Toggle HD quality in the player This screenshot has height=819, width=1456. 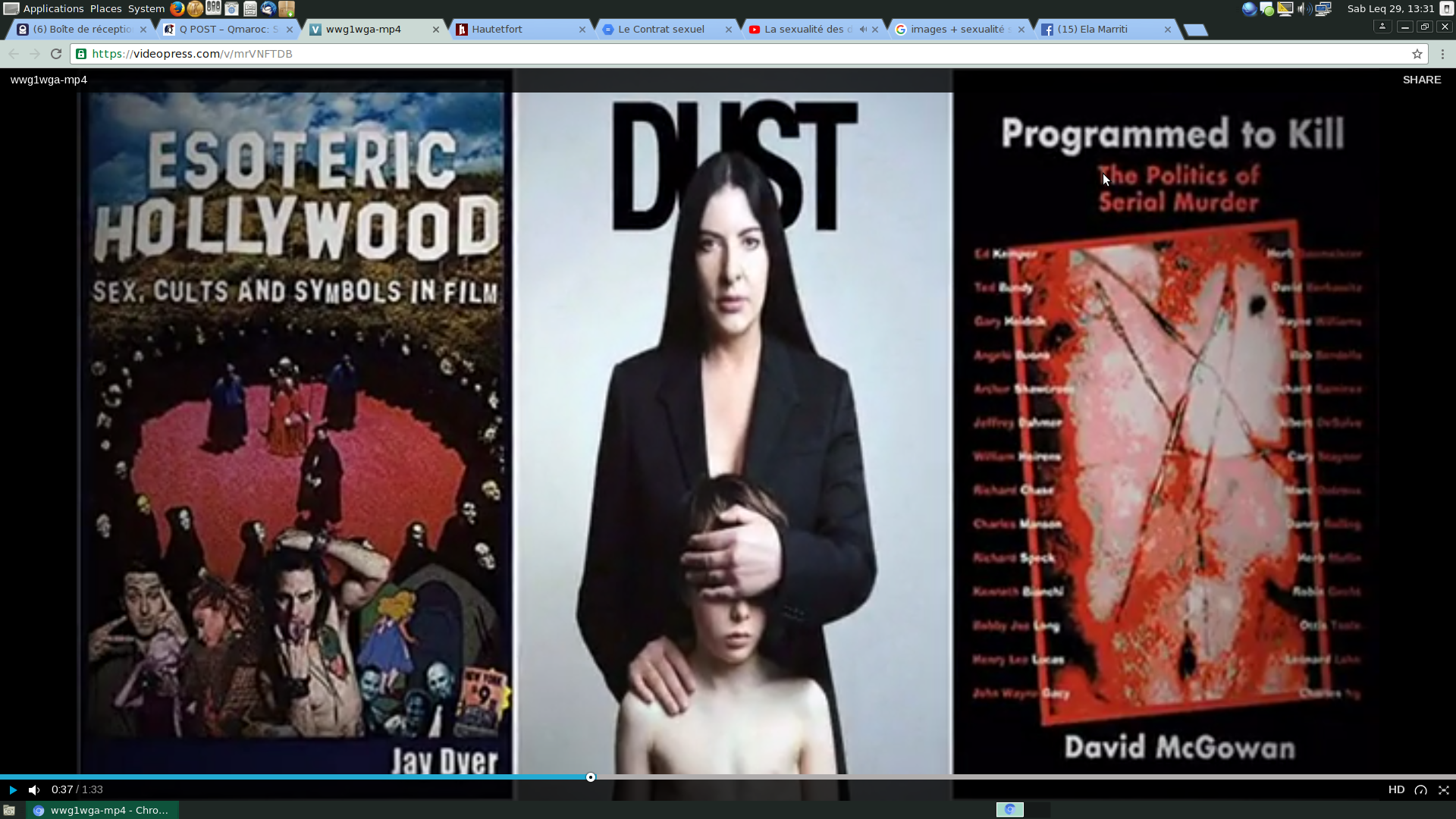tap(1396, 789)
